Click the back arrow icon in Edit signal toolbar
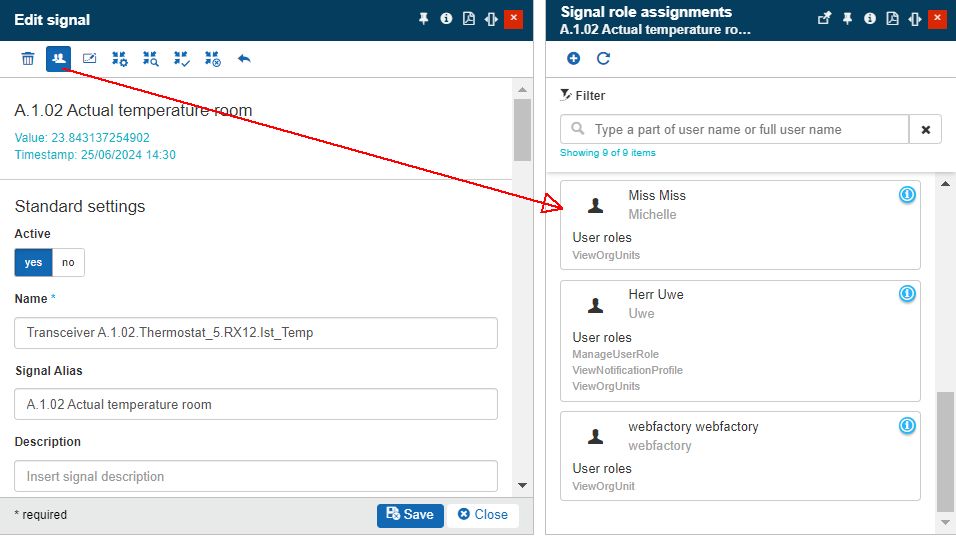 coord(244,59)
